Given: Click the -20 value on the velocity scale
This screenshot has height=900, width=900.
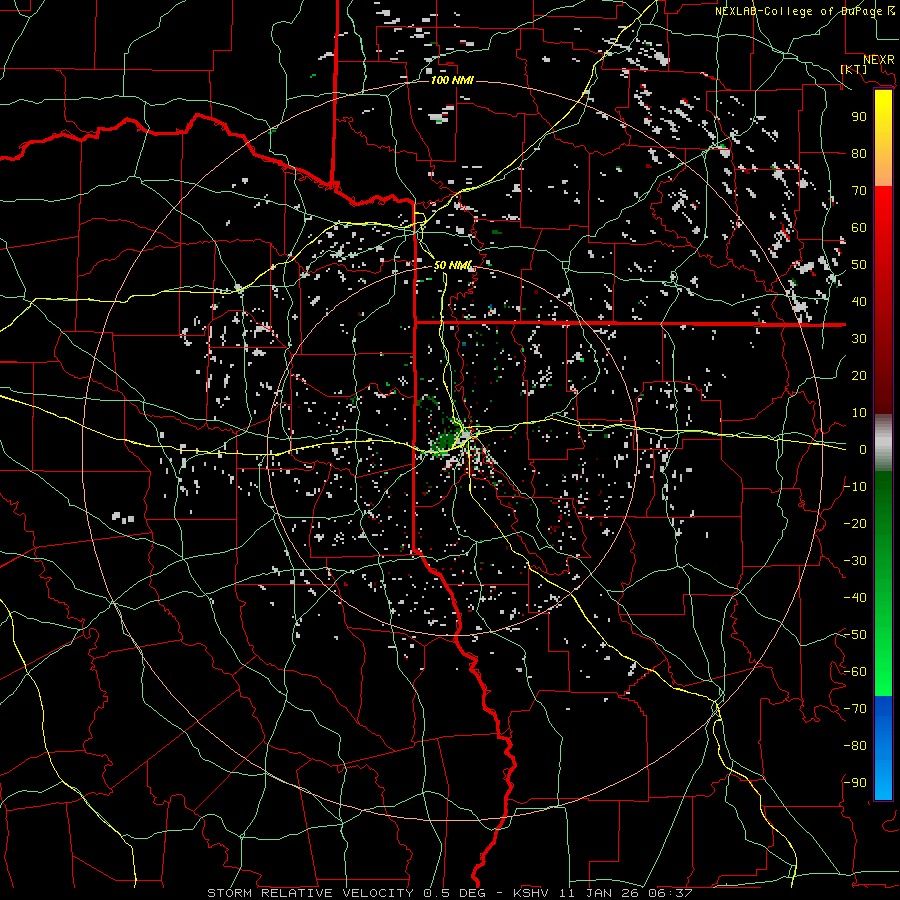Looking at the screenshot, I should point(855,523).
